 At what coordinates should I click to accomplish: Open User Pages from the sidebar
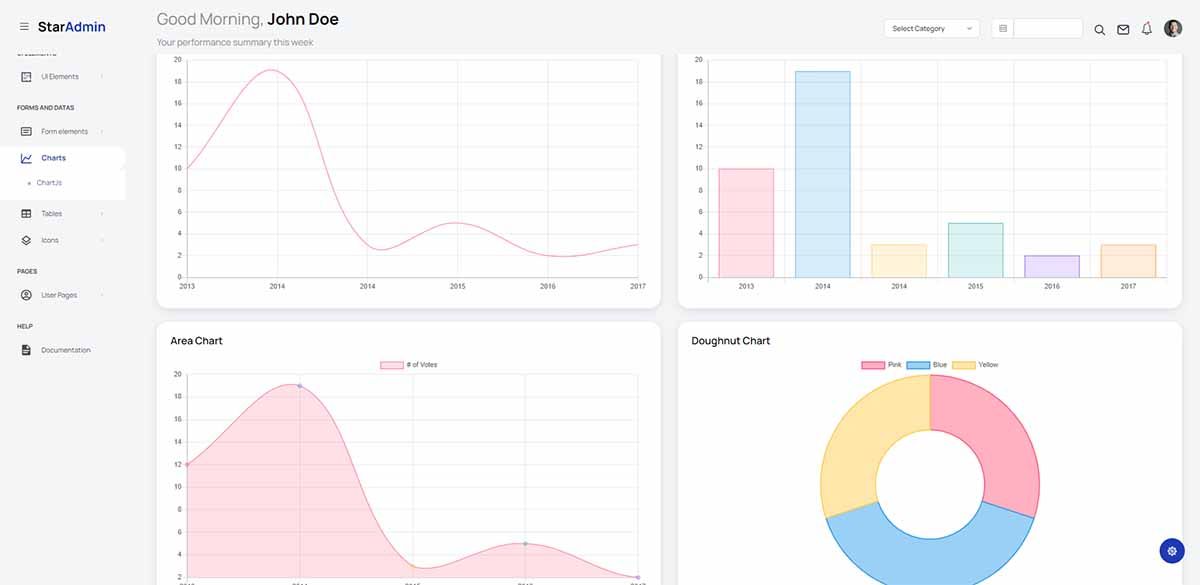25,294
